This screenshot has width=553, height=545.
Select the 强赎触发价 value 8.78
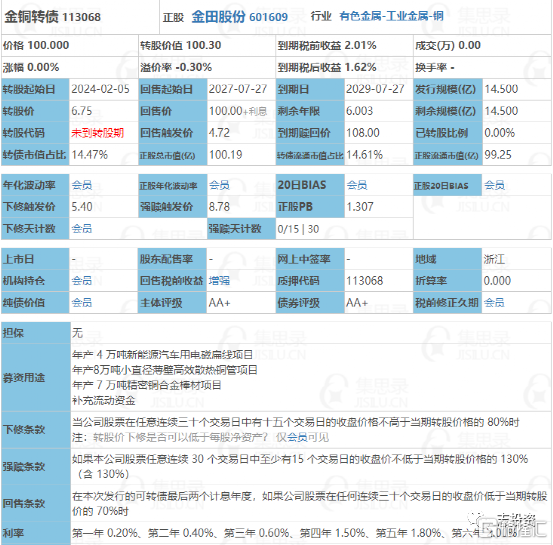tap(219, 207)
